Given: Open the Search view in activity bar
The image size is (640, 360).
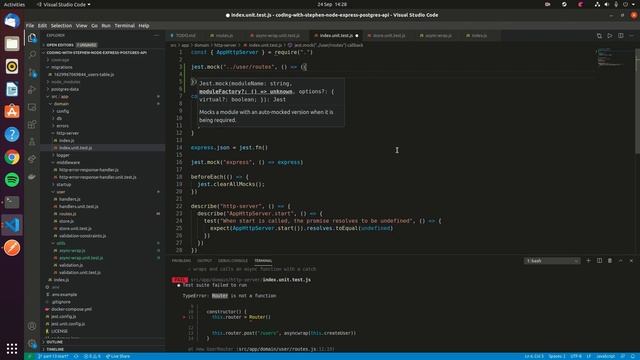Looking at the screenshot, I should tap(32, 55).
